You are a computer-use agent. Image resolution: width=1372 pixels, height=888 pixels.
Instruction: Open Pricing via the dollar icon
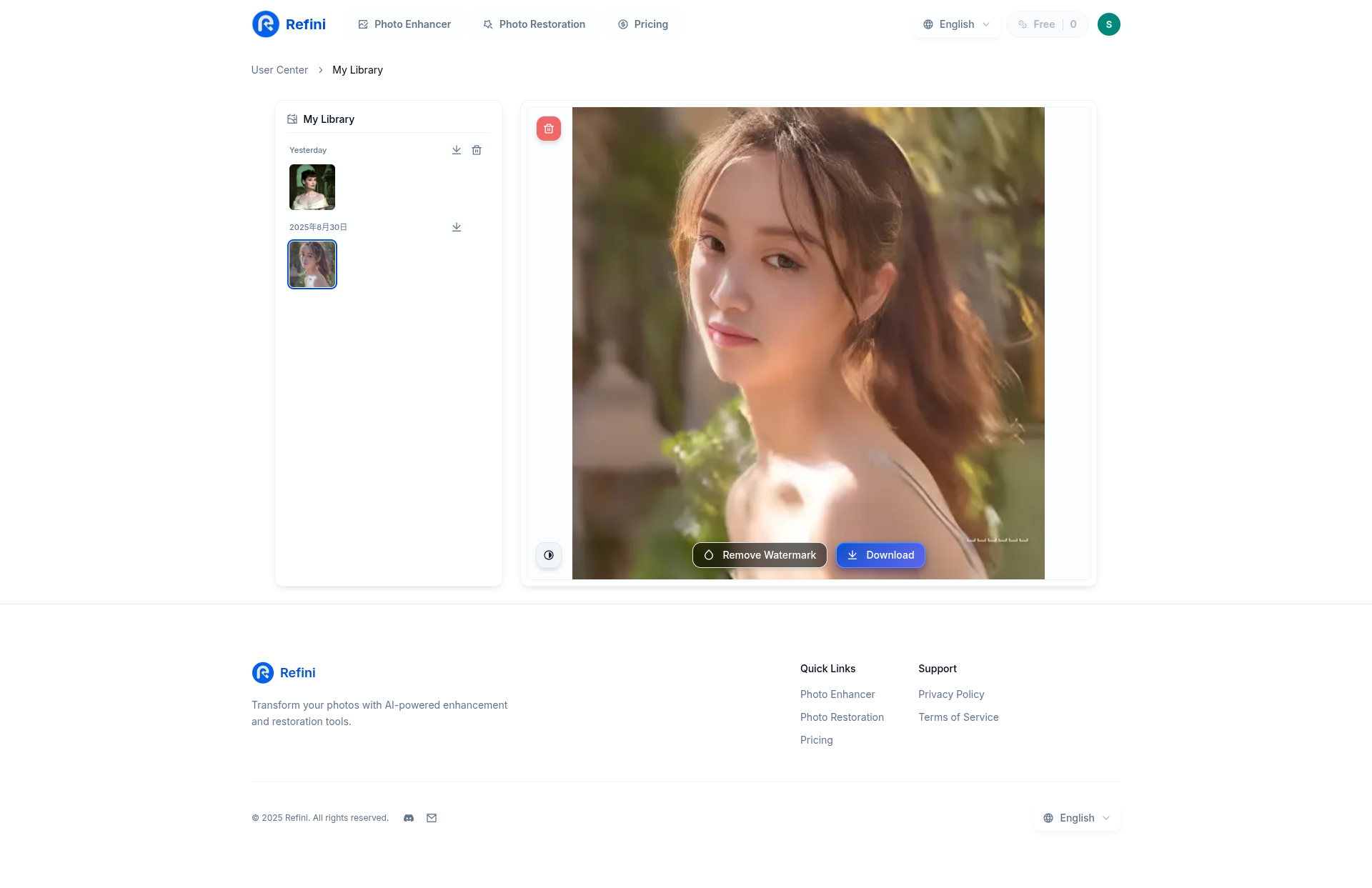pos(621,24)
